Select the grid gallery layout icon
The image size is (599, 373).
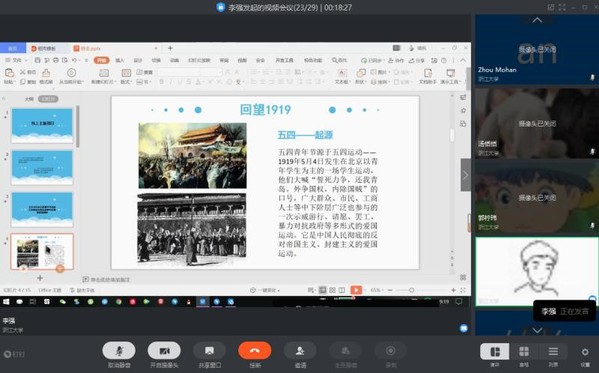(x=524, y=352)
